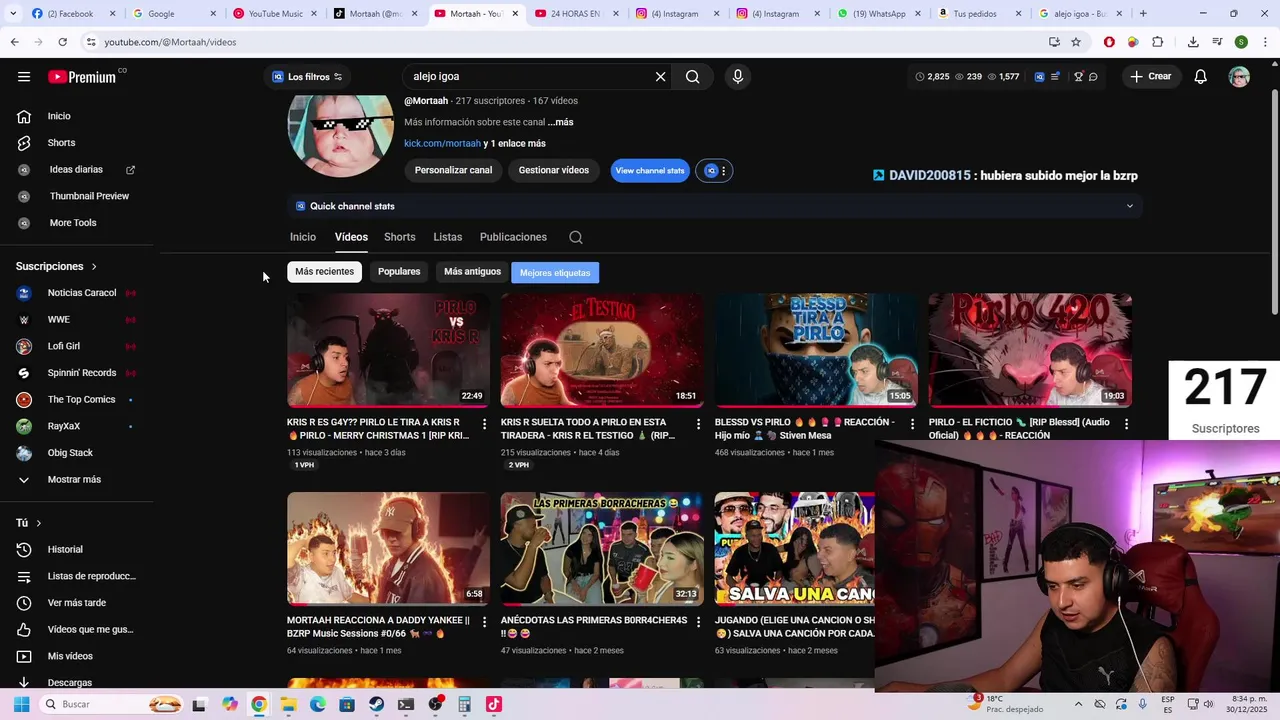Expand the Suscripciones section arrow
Viewport: 1280px width, 720px height.
coord(94,267)
